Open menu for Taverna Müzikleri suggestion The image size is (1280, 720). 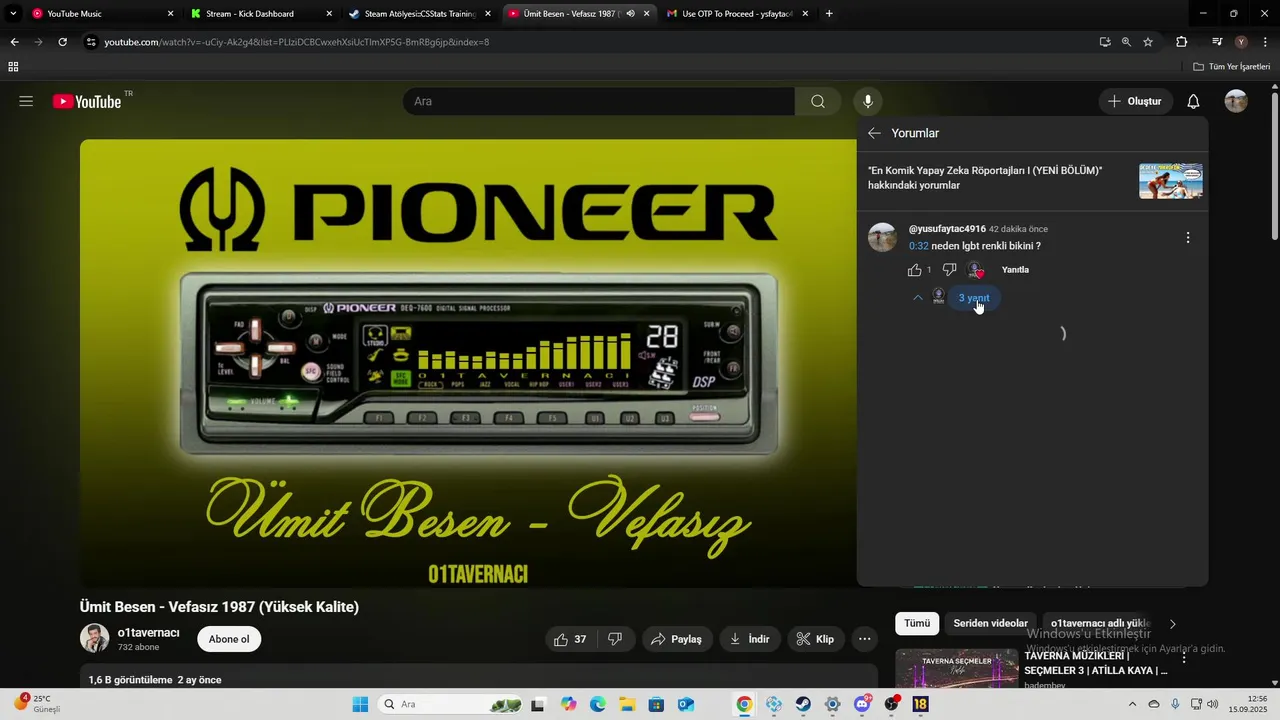click(1184, 660)
